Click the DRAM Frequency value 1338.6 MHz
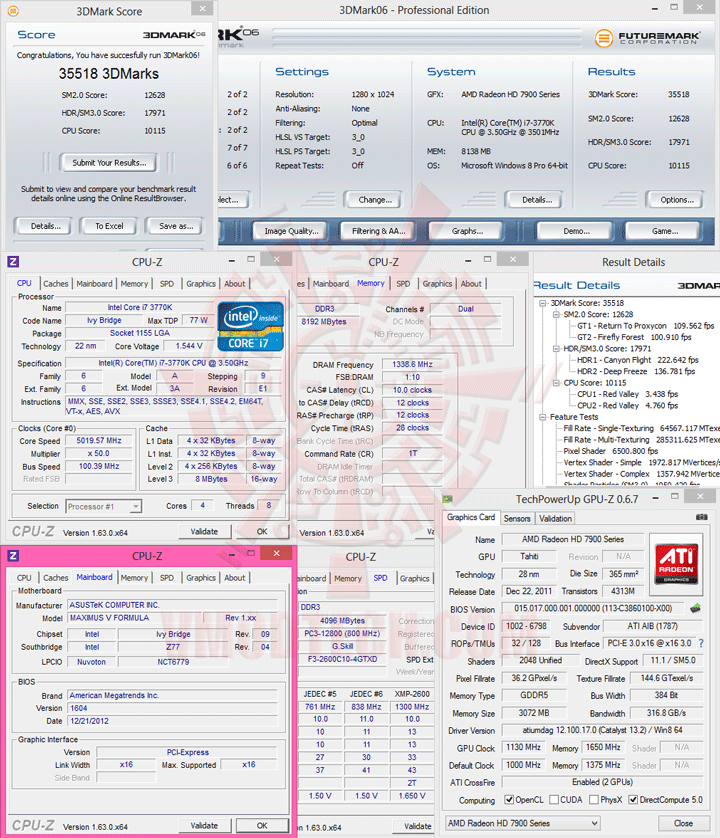The width and height of the screenshot is (720, 838). 413,364
